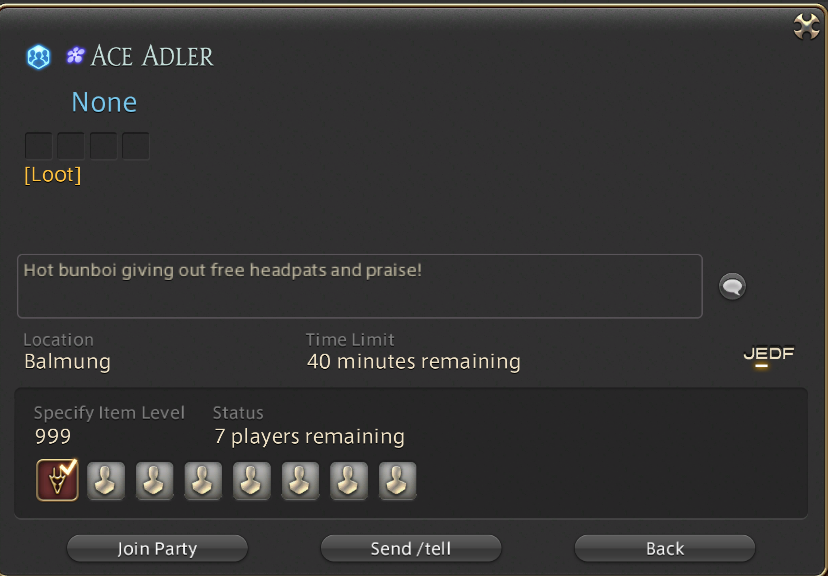This screenshot has height=576, width=828.
Task: Close the party finder detail window
Action: (806, 26)
